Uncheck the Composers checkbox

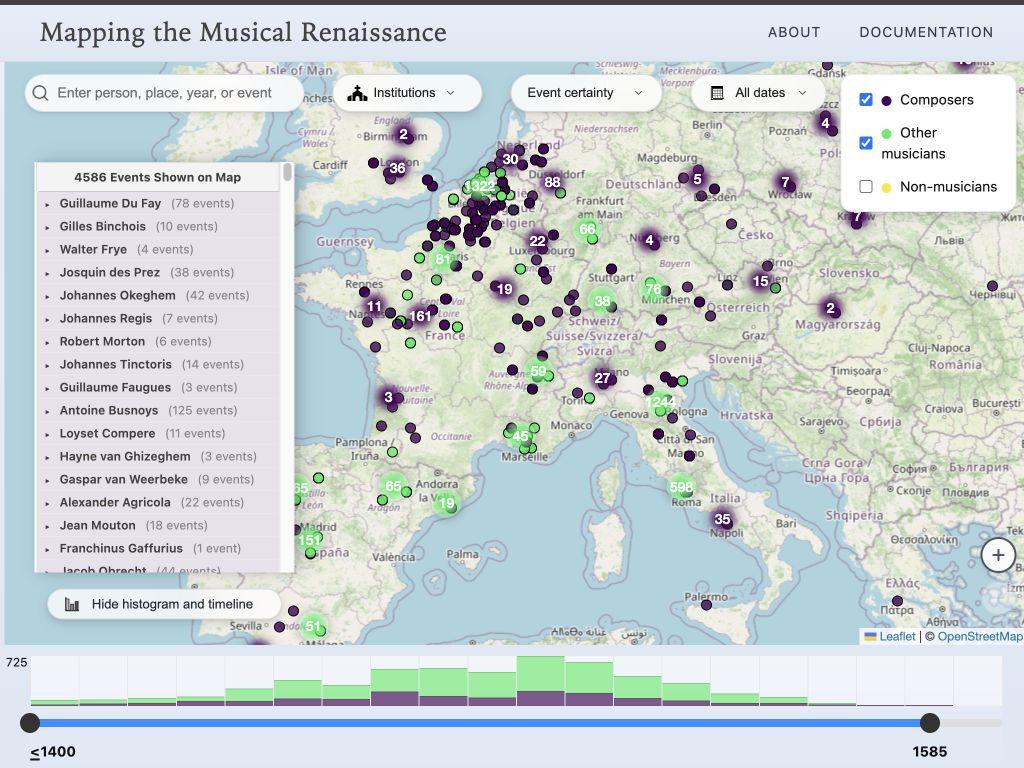[866, 99]
